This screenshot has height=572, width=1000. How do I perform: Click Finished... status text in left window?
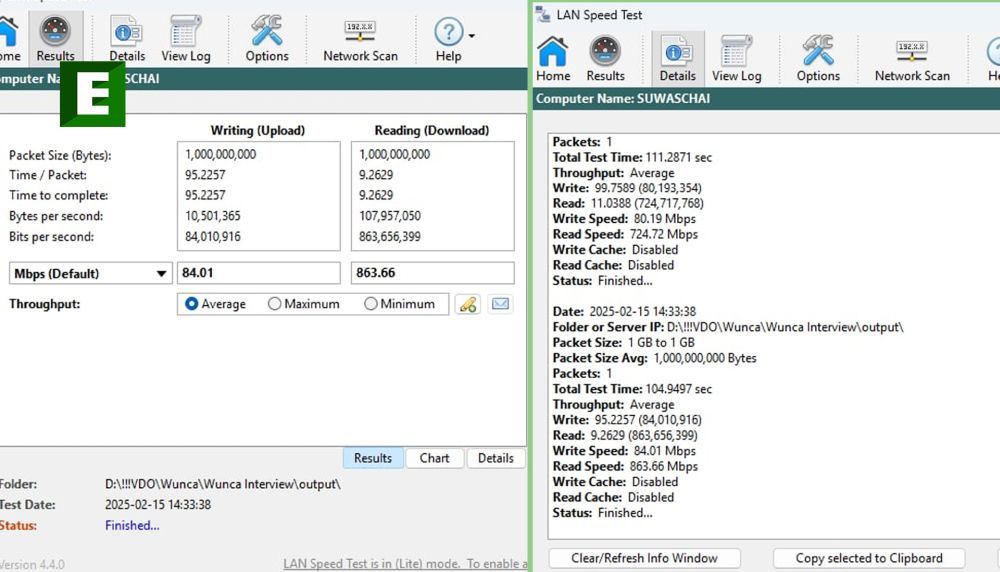point(132,525)
